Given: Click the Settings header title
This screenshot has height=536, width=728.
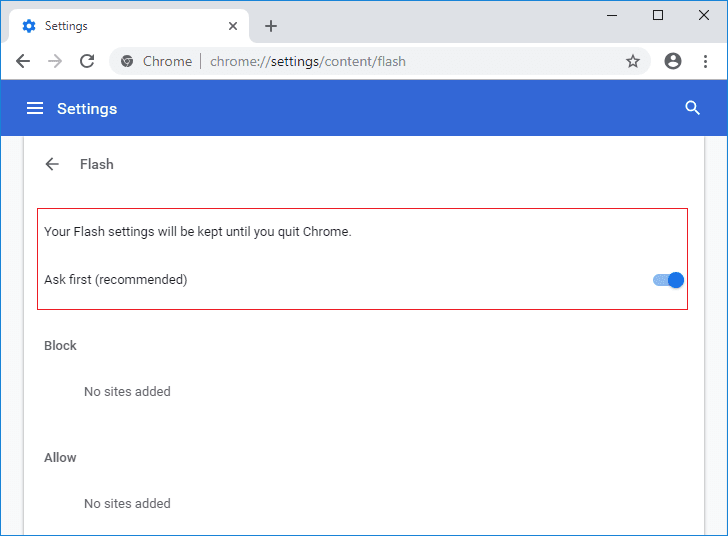Looking at the screenshot, I should click(x=87, y=108).
